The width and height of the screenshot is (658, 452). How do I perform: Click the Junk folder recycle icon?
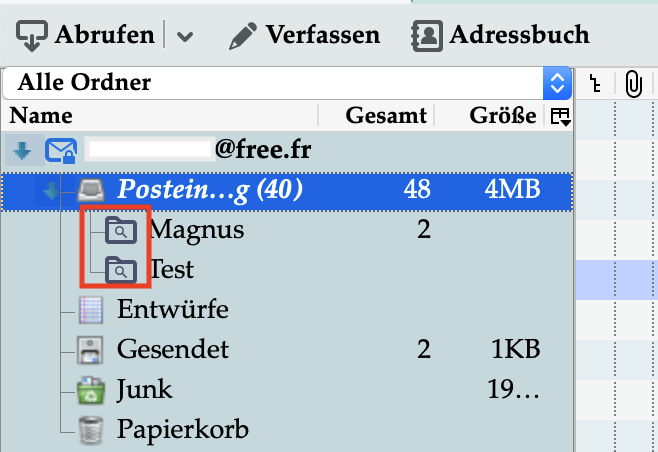[x=92, y=389]
